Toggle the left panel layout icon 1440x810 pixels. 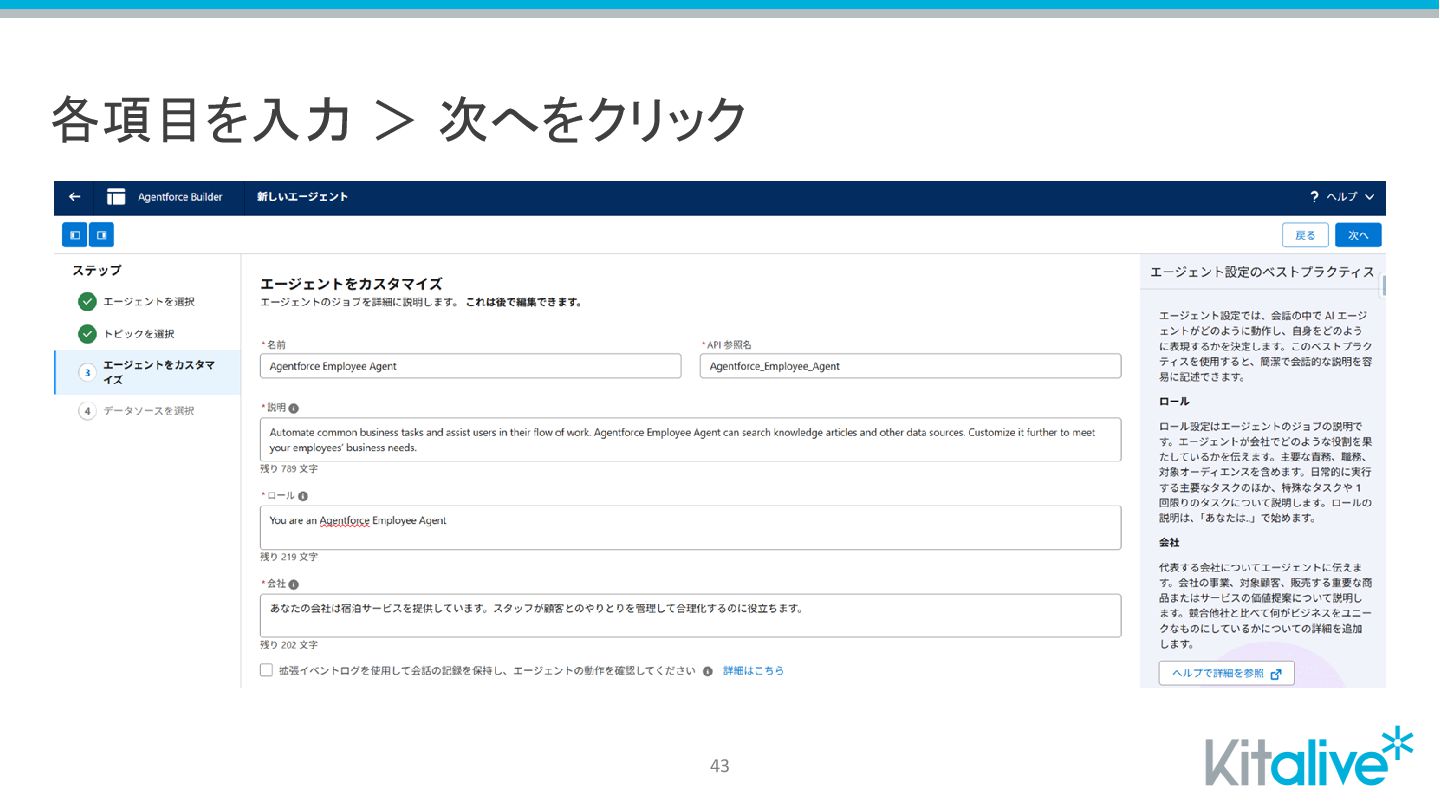pos(75,235)
